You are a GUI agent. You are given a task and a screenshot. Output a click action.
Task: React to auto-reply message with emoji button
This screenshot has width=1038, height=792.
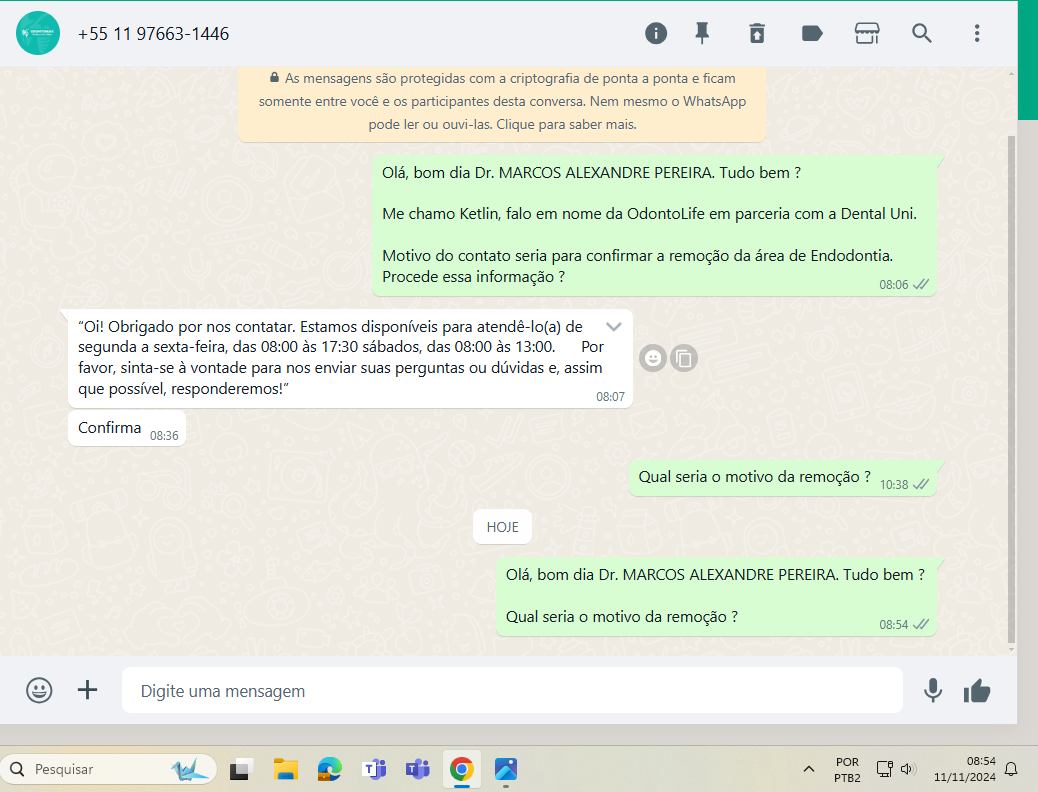pos(652,358)
